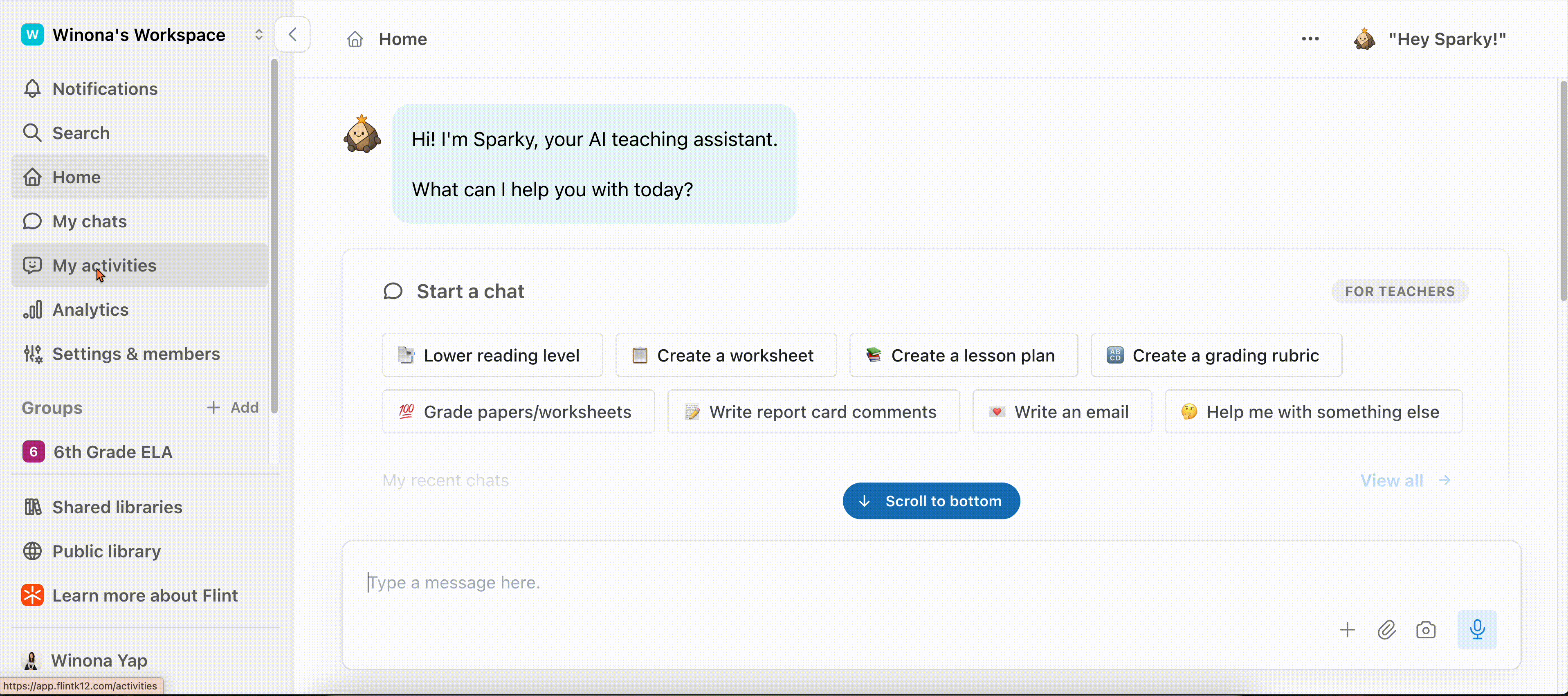1568x696 pixels.
Task: Click the paperclip attach icon
Action: [x=1386, y=630]
